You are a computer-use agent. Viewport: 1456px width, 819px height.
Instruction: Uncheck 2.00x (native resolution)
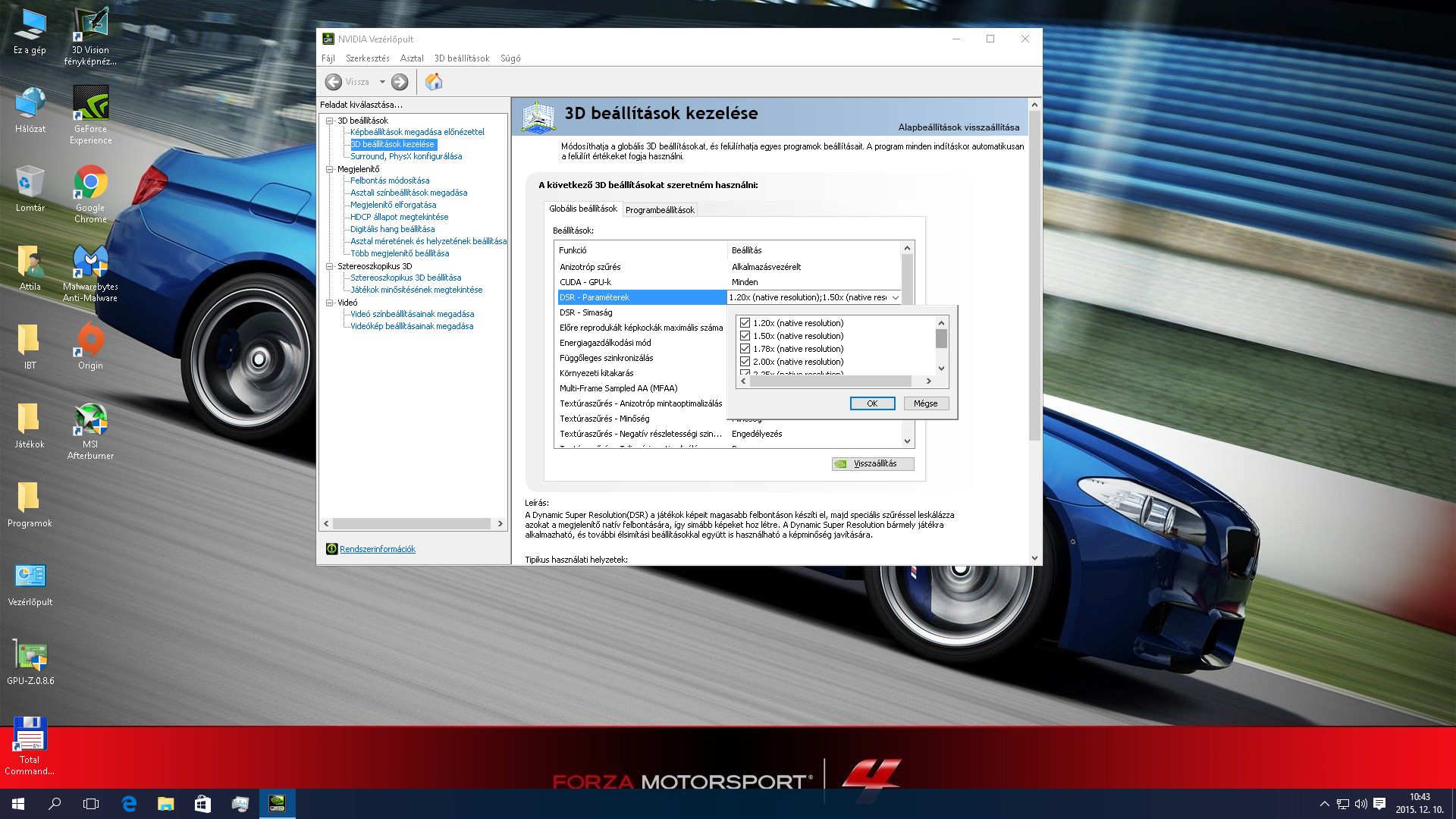(745, 362)
